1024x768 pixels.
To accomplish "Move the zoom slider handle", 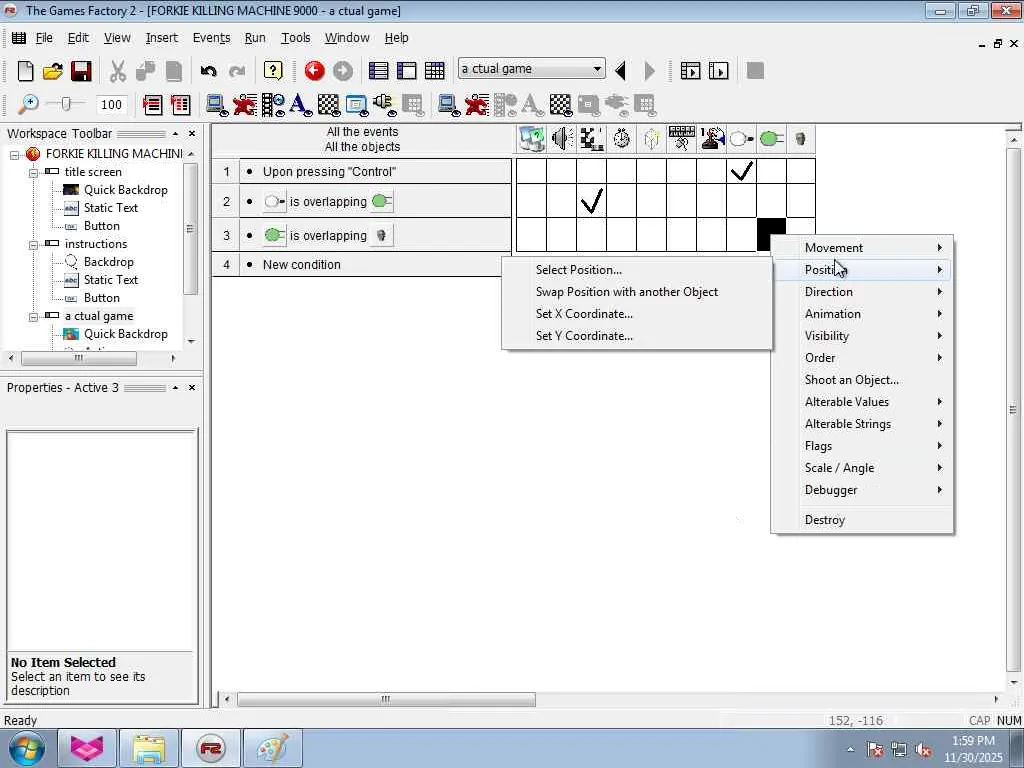I will click(x=65, y=104).
